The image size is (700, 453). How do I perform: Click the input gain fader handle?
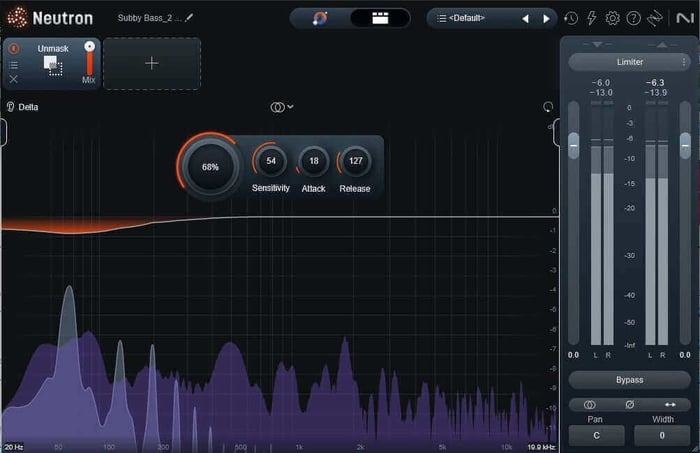574,145
